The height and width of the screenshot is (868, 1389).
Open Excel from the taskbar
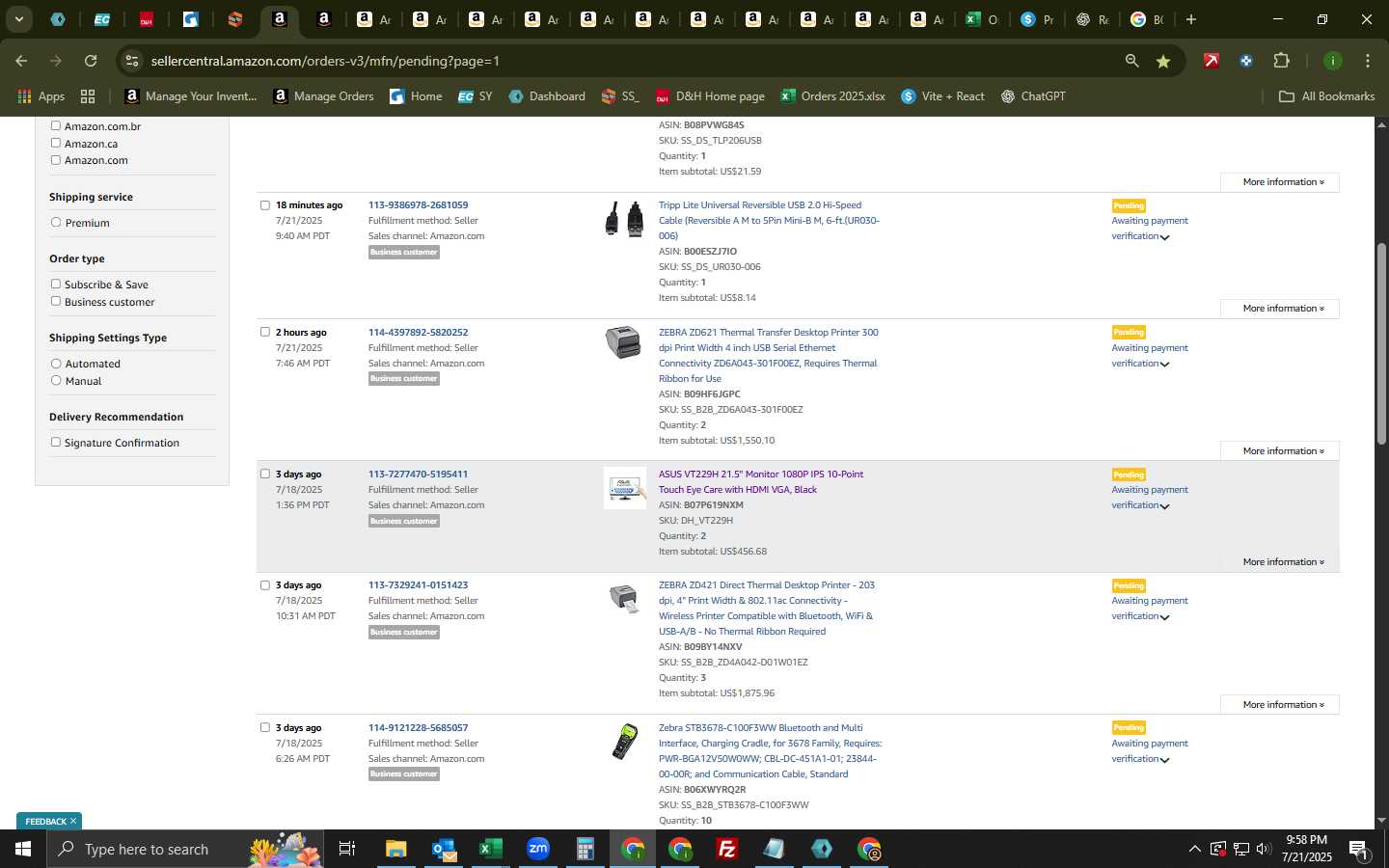[x=491, y=849]
